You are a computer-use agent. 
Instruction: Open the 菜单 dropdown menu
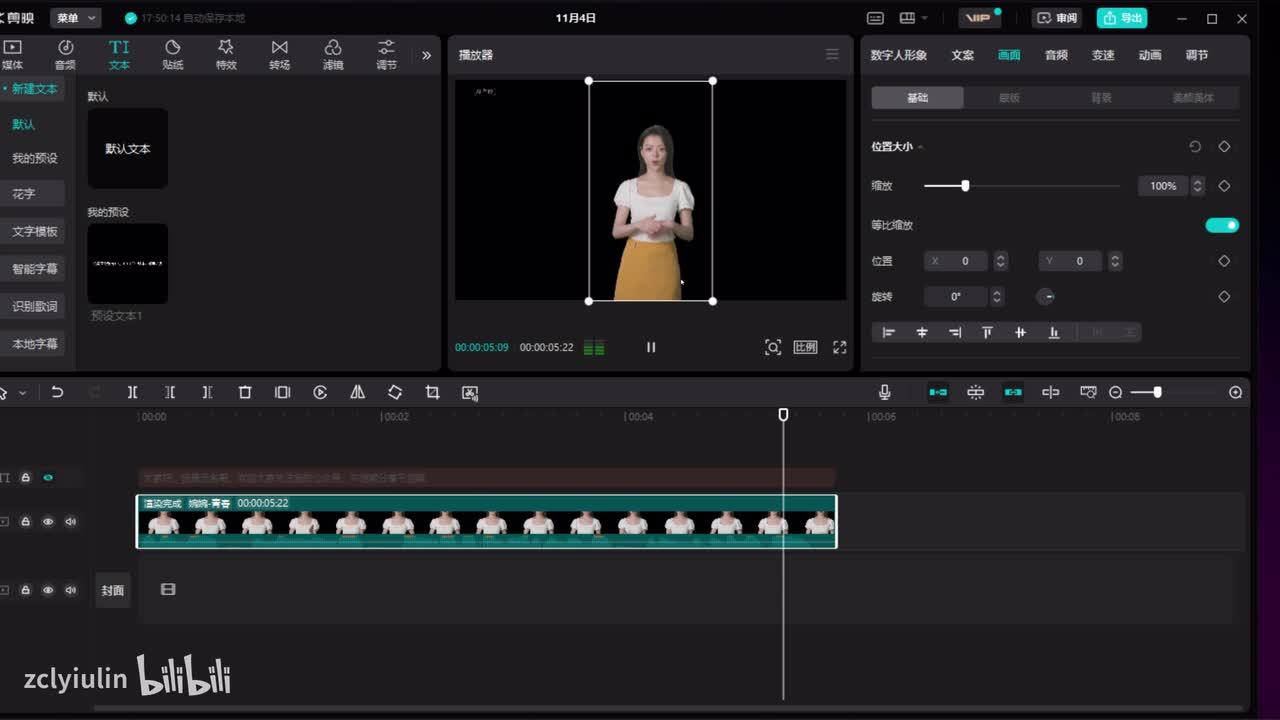tap(76, 18)
